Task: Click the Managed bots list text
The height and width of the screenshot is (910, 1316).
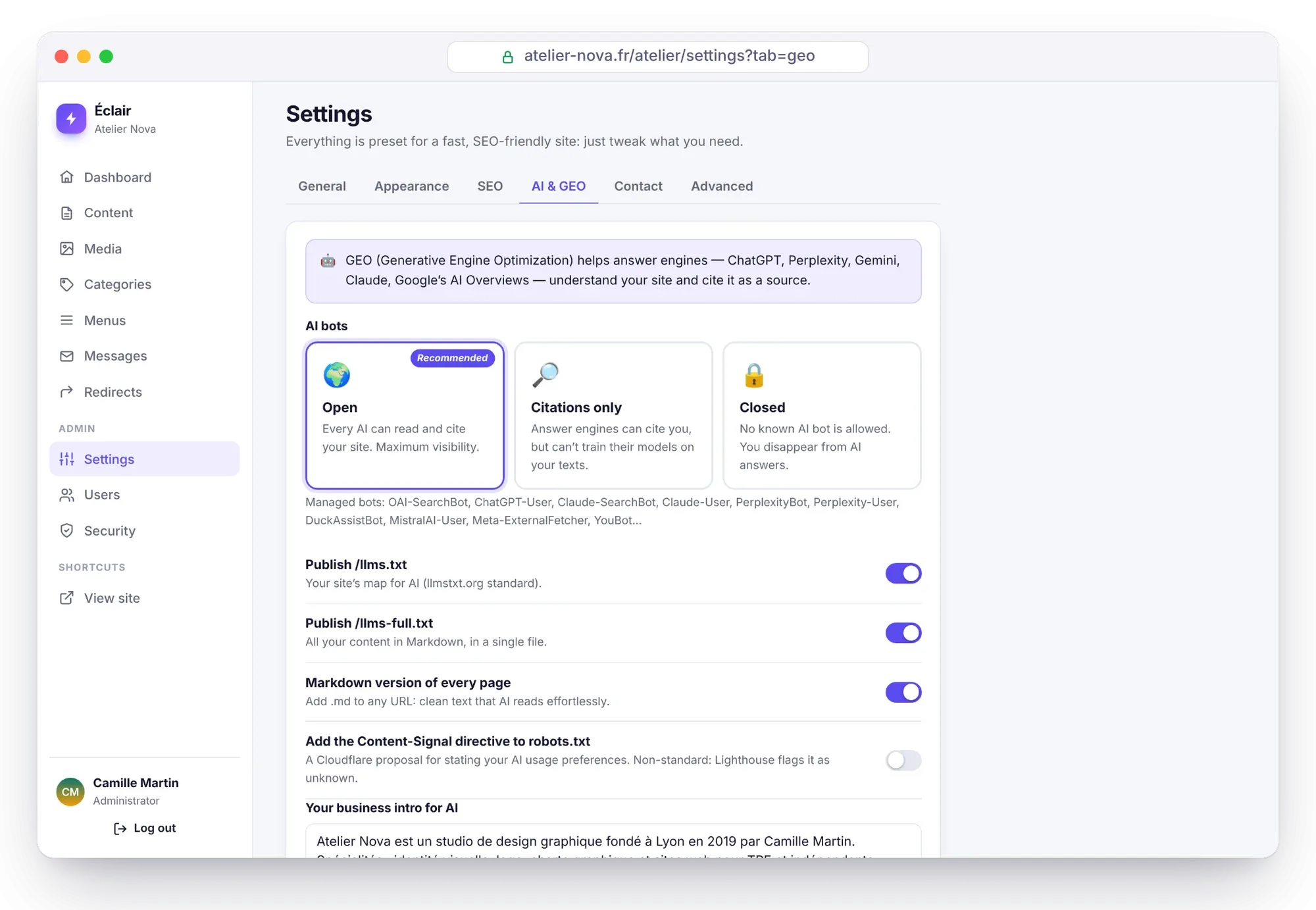Action: 602,511
